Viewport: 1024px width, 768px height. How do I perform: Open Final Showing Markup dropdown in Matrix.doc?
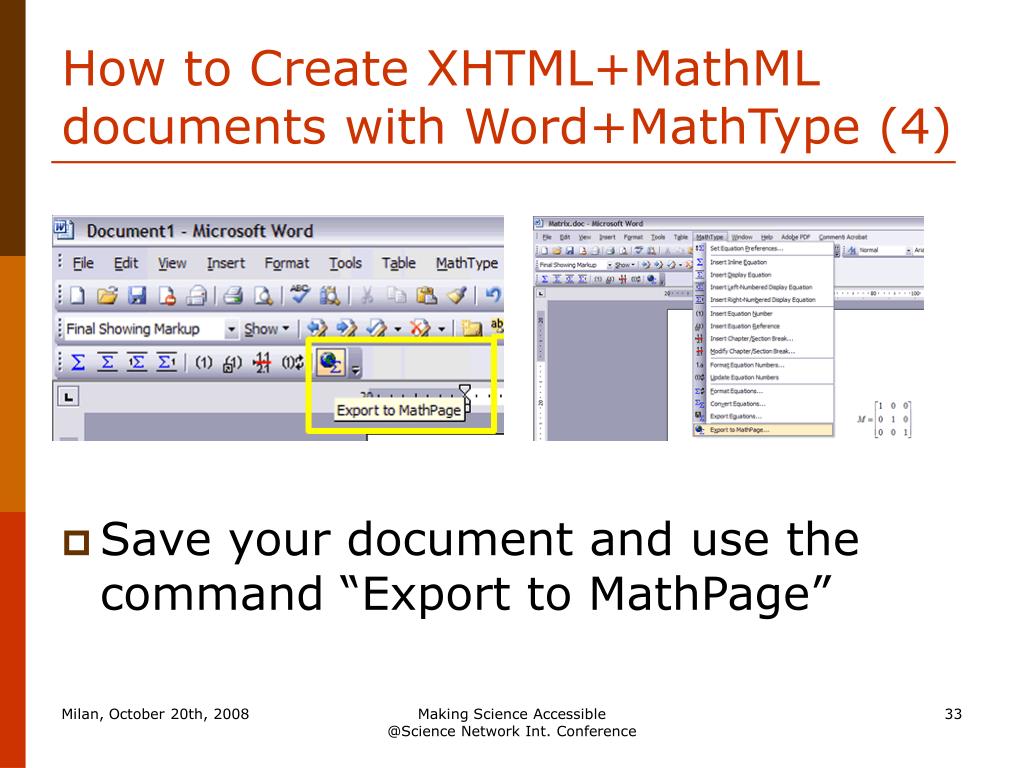tap(609, 265)
